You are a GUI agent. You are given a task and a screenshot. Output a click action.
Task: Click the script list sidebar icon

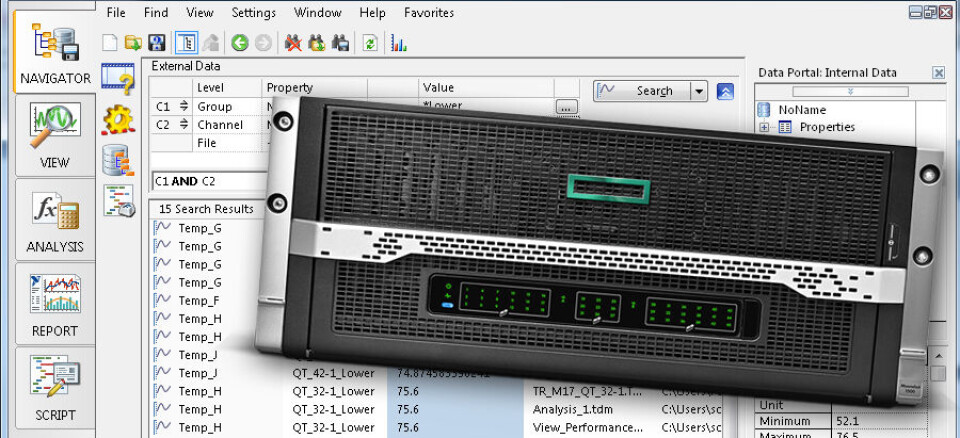tap(119, 201)
